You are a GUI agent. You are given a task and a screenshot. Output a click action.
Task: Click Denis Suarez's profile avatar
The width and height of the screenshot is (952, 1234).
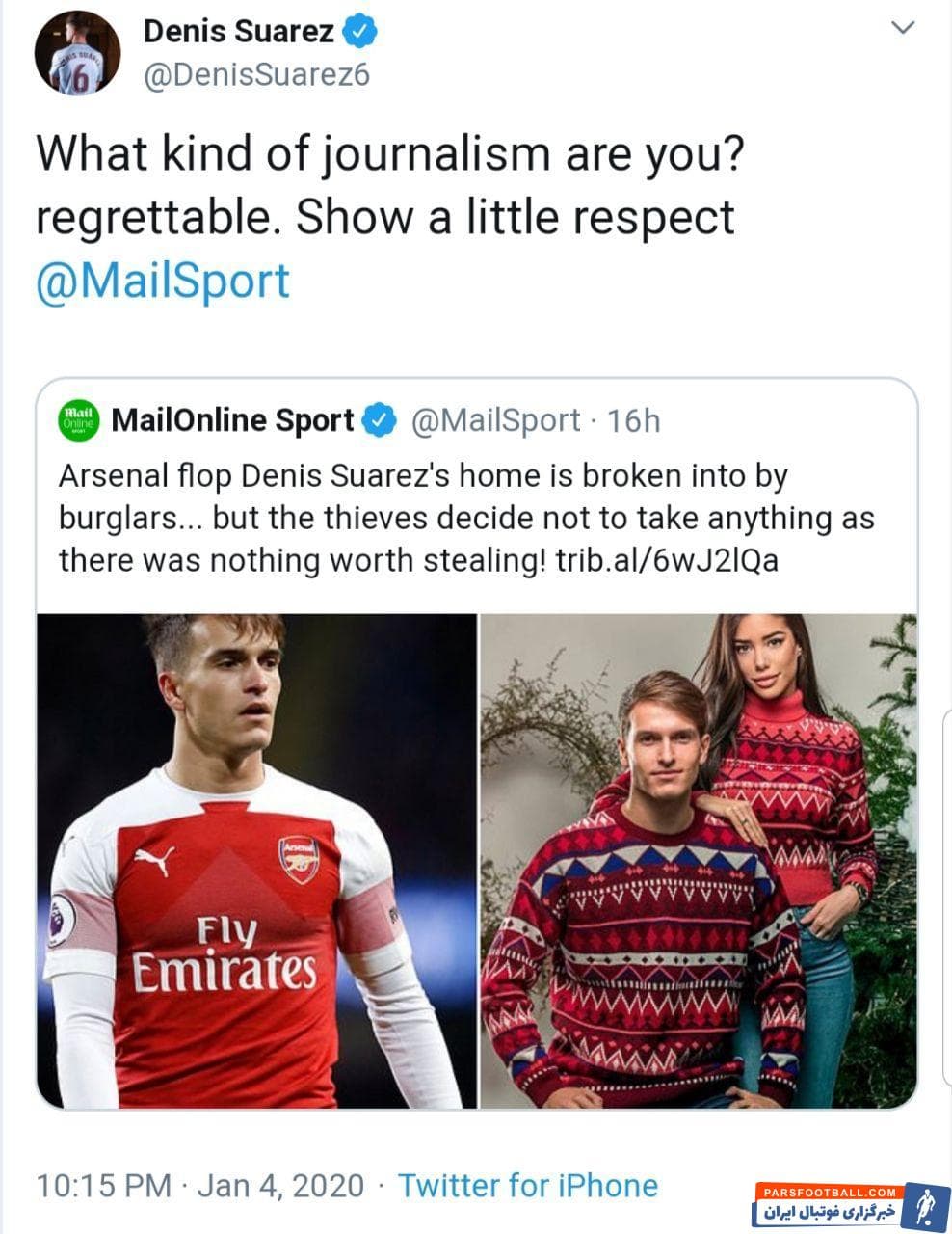[77, 55]
